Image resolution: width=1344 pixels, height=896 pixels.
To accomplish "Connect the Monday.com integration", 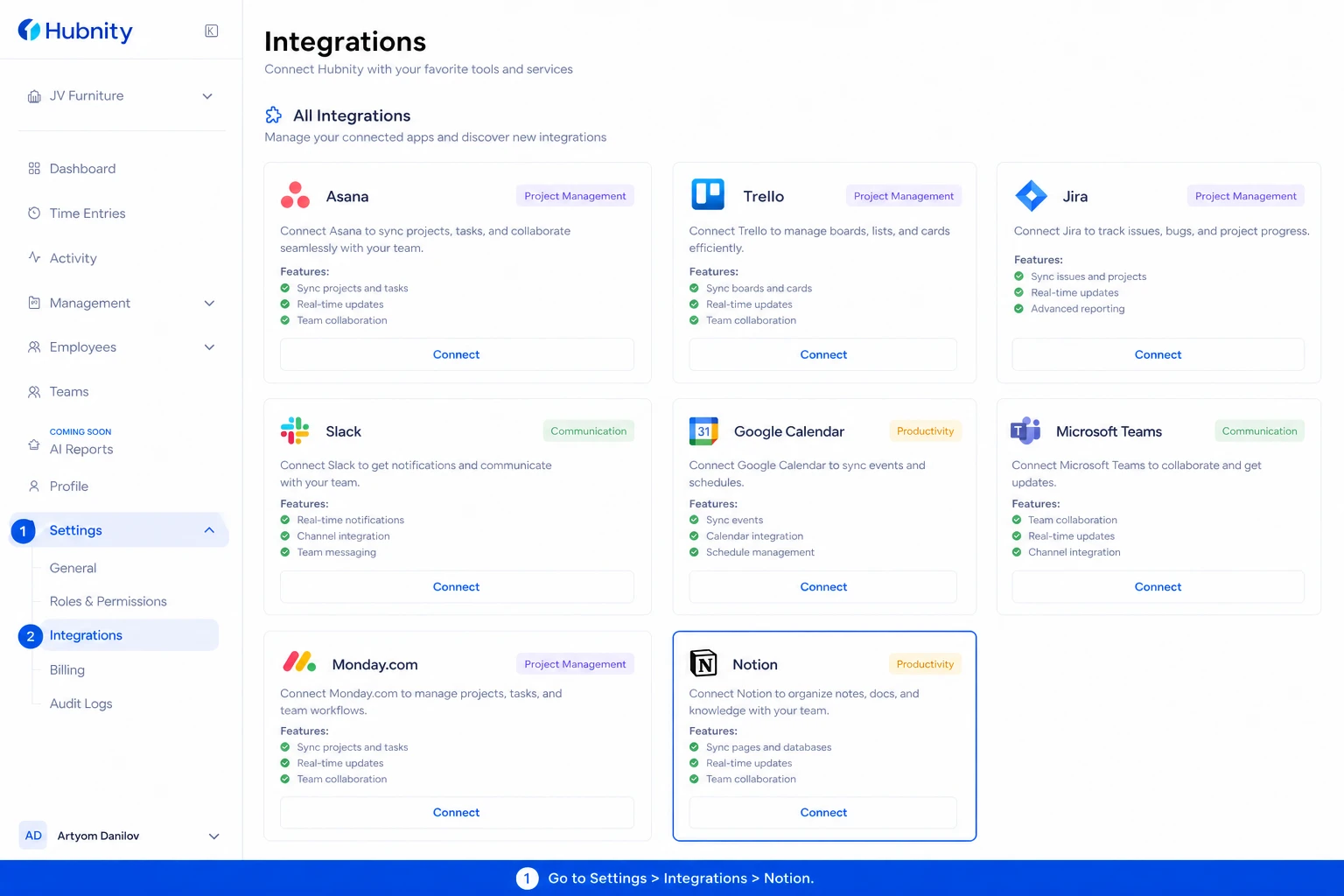I will click(457, 813).
